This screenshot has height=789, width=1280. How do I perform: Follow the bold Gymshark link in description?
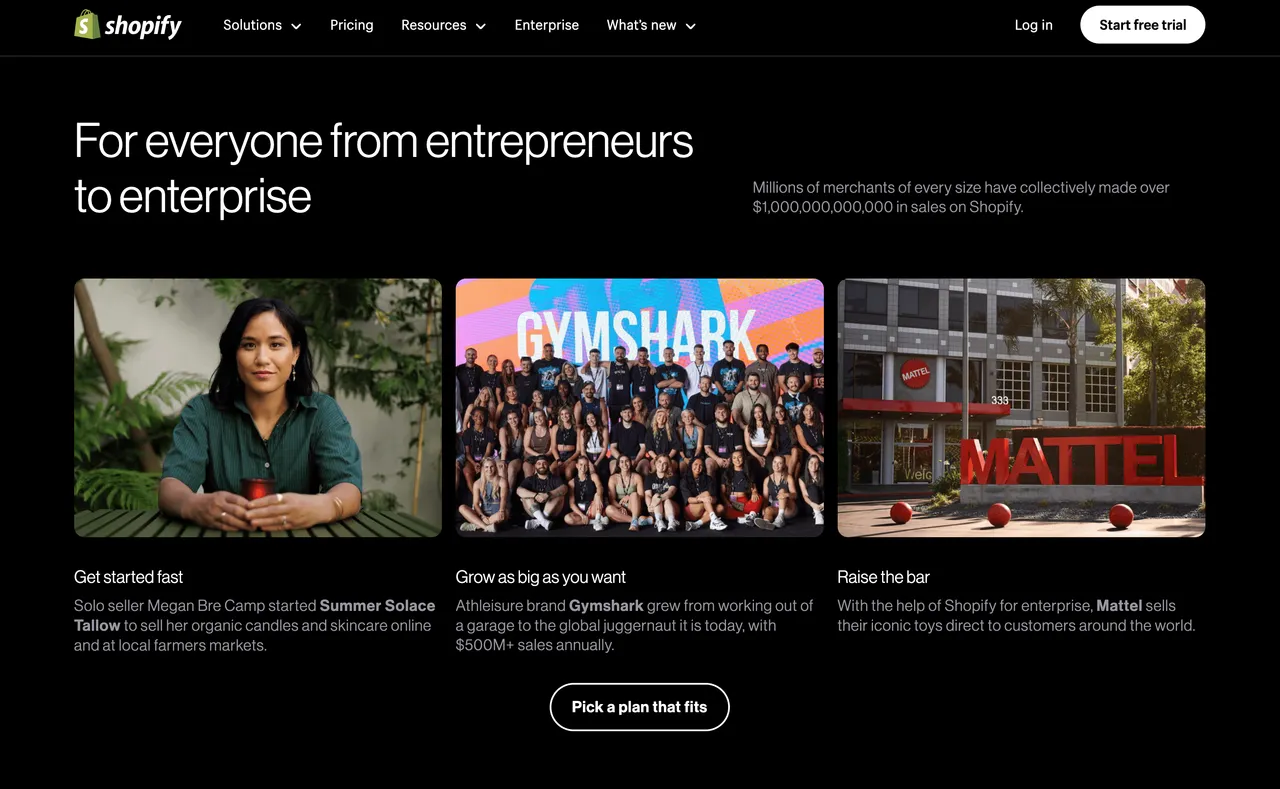[606, 606]
